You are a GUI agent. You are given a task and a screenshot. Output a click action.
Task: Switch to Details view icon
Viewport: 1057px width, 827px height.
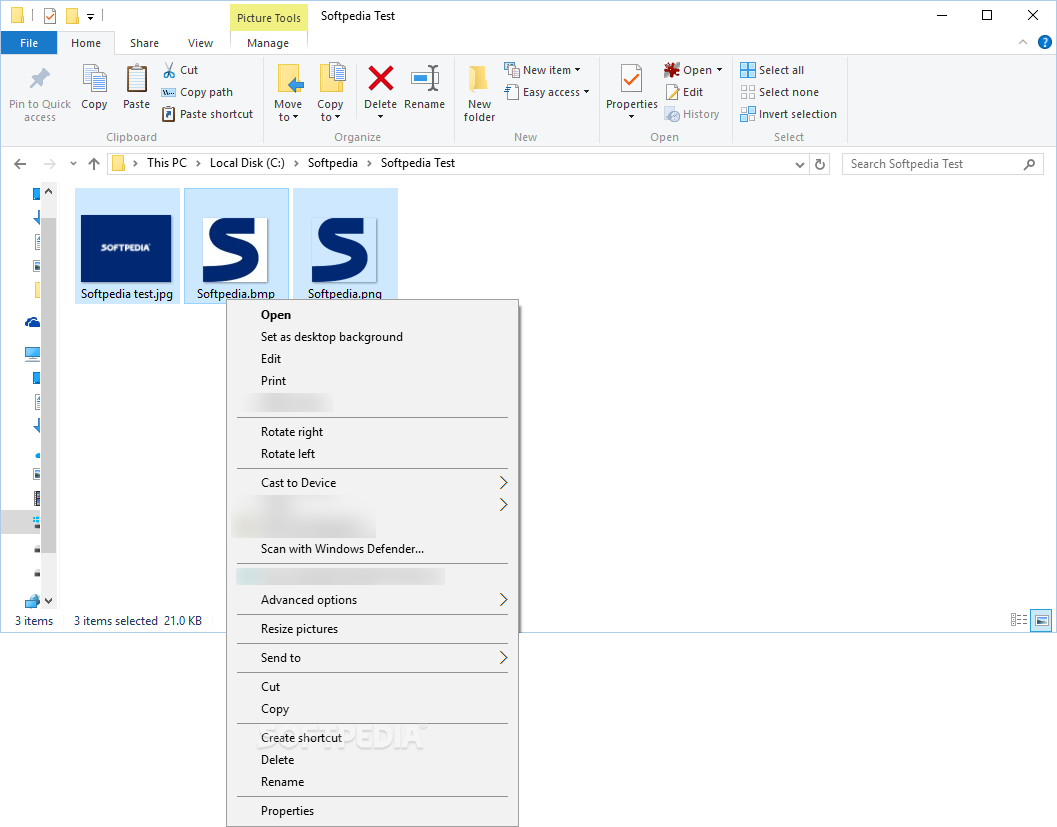click(x=1019, y=620)
